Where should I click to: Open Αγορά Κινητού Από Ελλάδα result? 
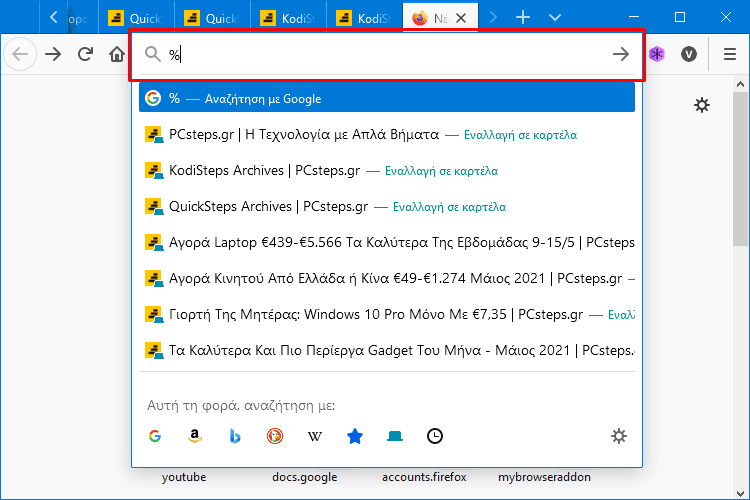(387, 278)
